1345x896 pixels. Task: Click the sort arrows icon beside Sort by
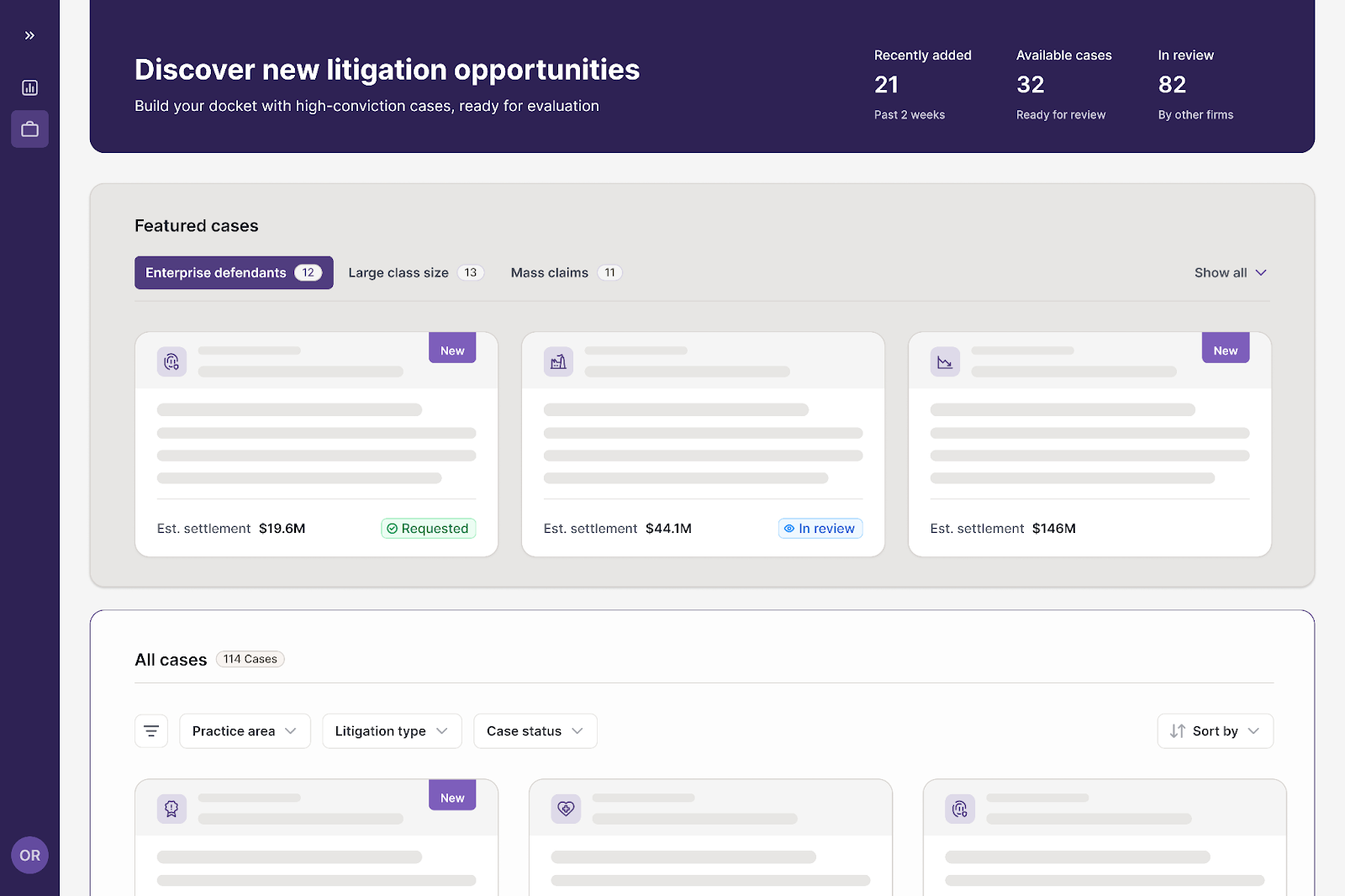[1178, 731]
